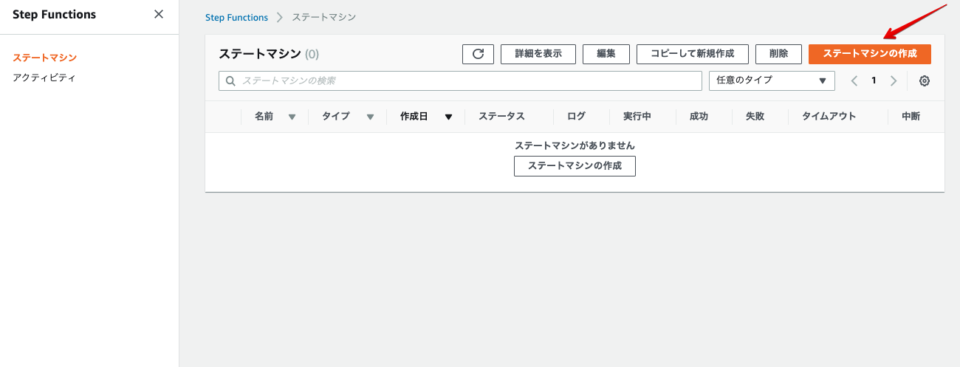Click the ログ column header
Screen dimensions: 960x367
pyautogui.click(x=576, y=117)
